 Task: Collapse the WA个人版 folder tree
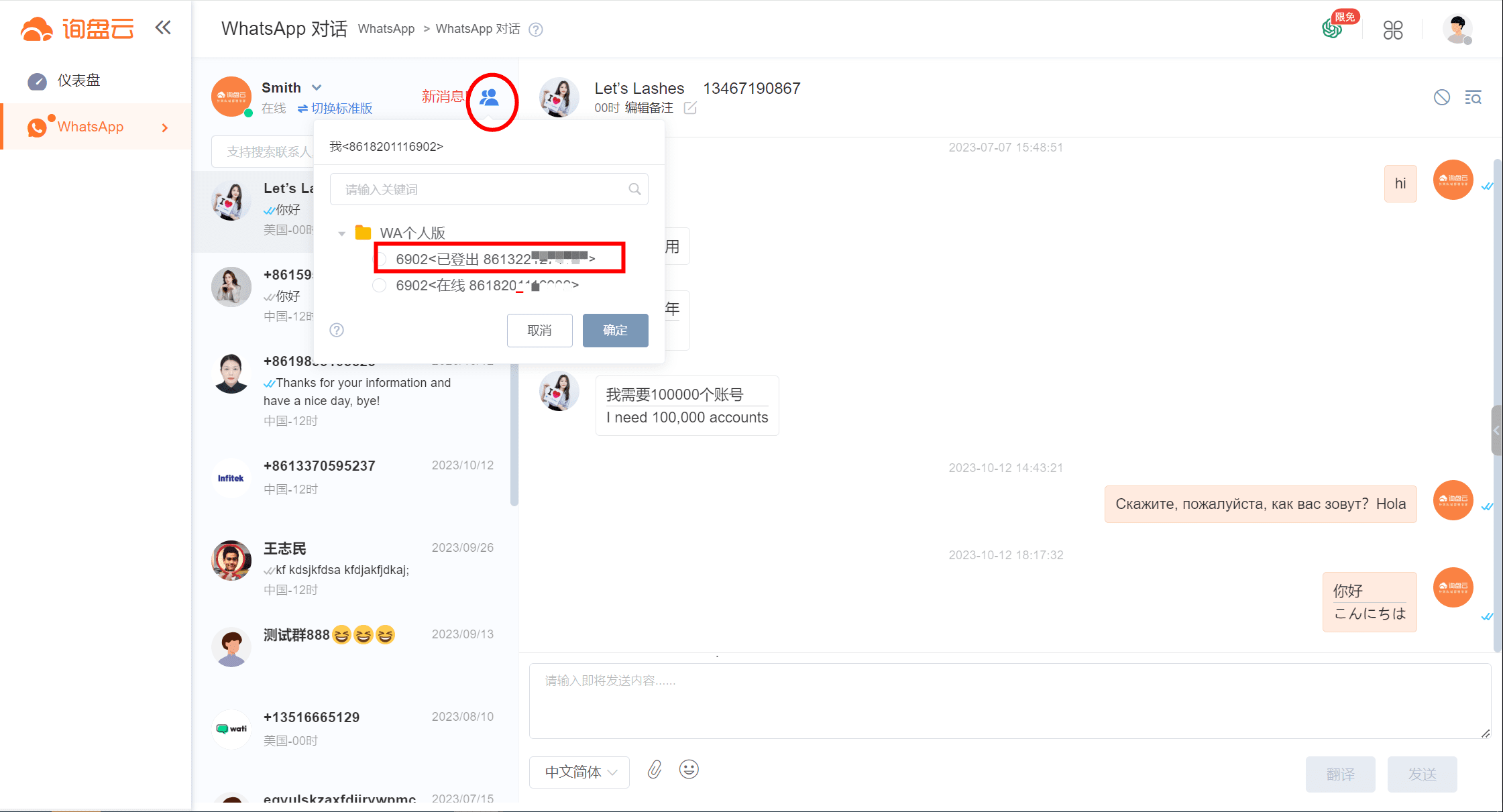pos(342,233)
